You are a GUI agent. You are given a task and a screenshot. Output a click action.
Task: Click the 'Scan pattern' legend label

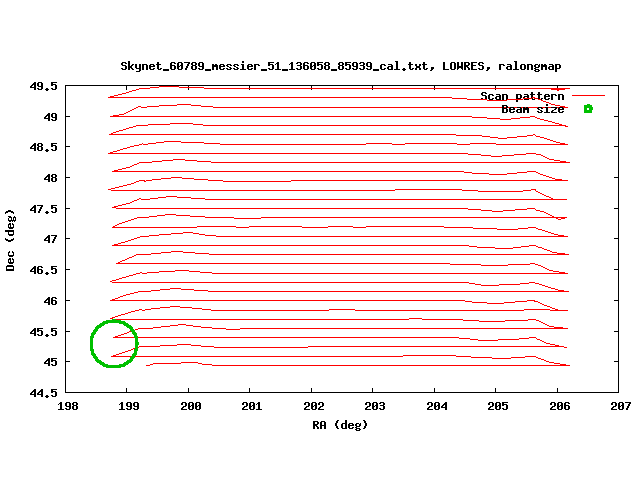click(x=522, y=96)
